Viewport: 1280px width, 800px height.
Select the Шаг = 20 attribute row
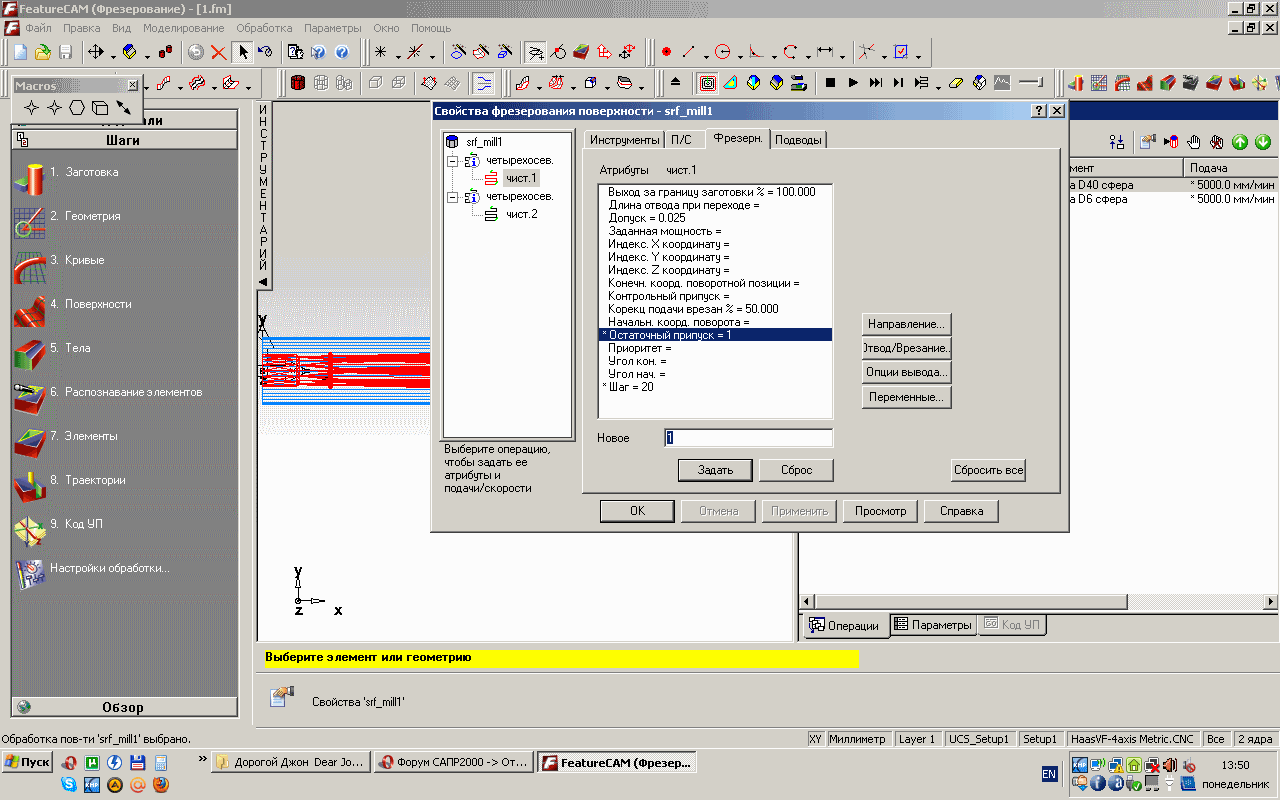715,387
